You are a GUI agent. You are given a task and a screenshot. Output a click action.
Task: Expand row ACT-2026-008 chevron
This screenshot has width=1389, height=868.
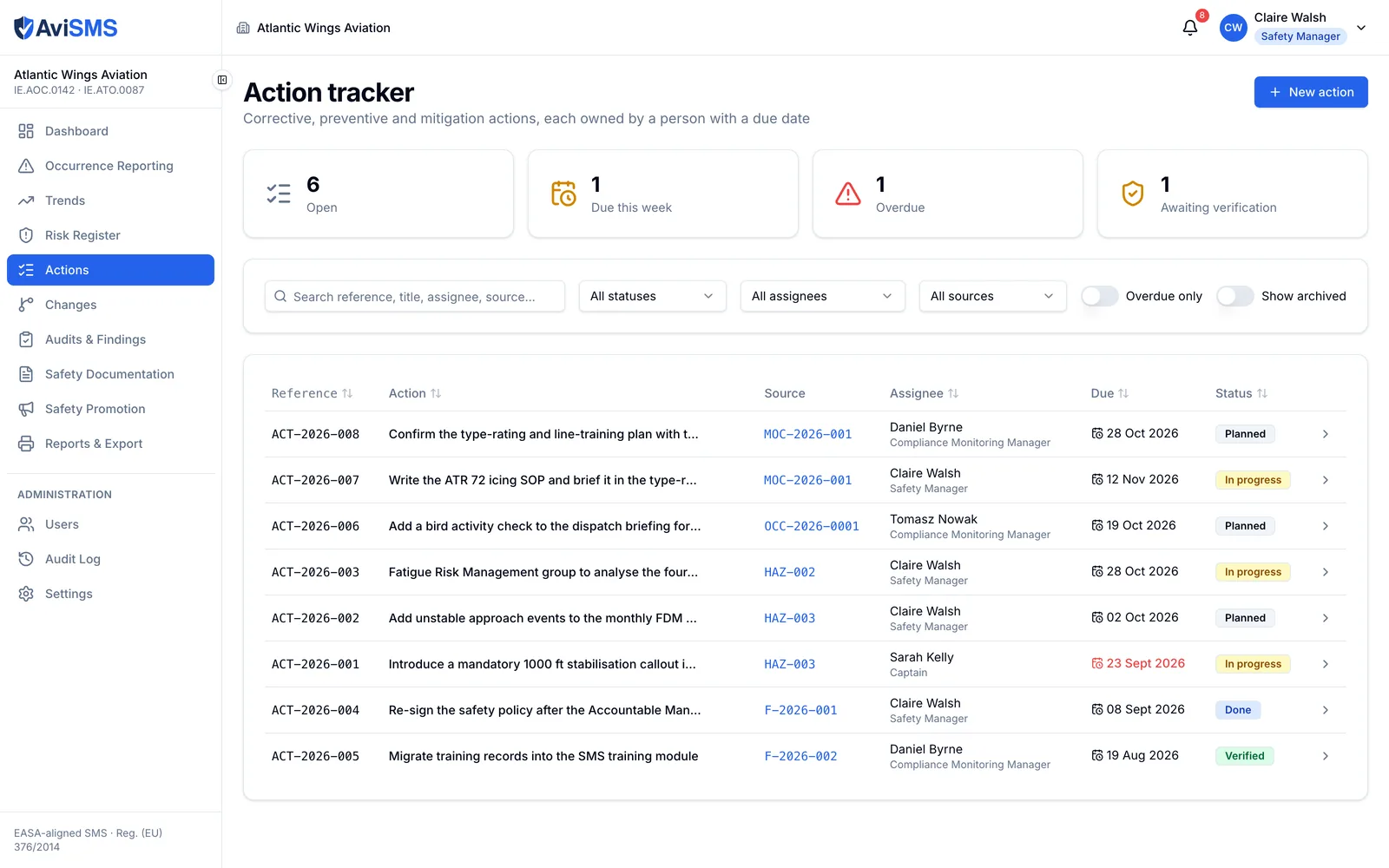point(1326,434)
